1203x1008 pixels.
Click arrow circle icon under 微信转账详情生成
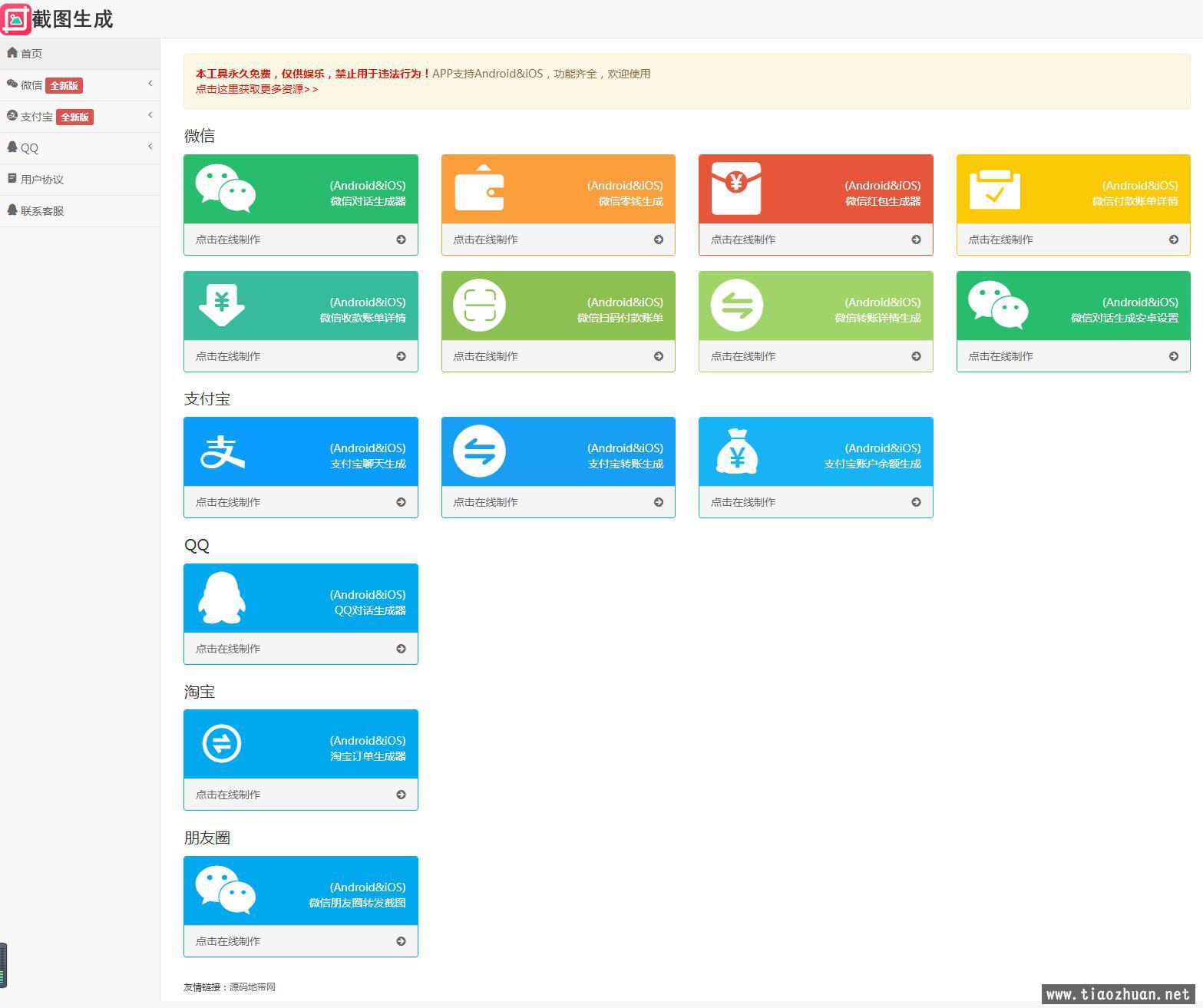pyautogui.click(x=916, y=356)
